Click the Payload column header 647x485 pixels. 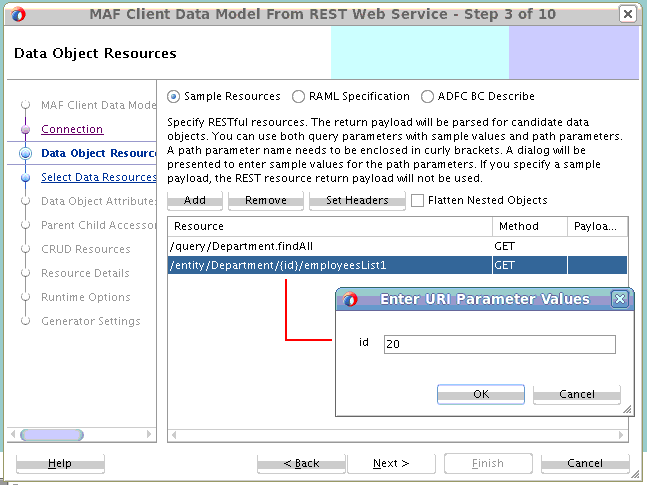pos(597,226)
